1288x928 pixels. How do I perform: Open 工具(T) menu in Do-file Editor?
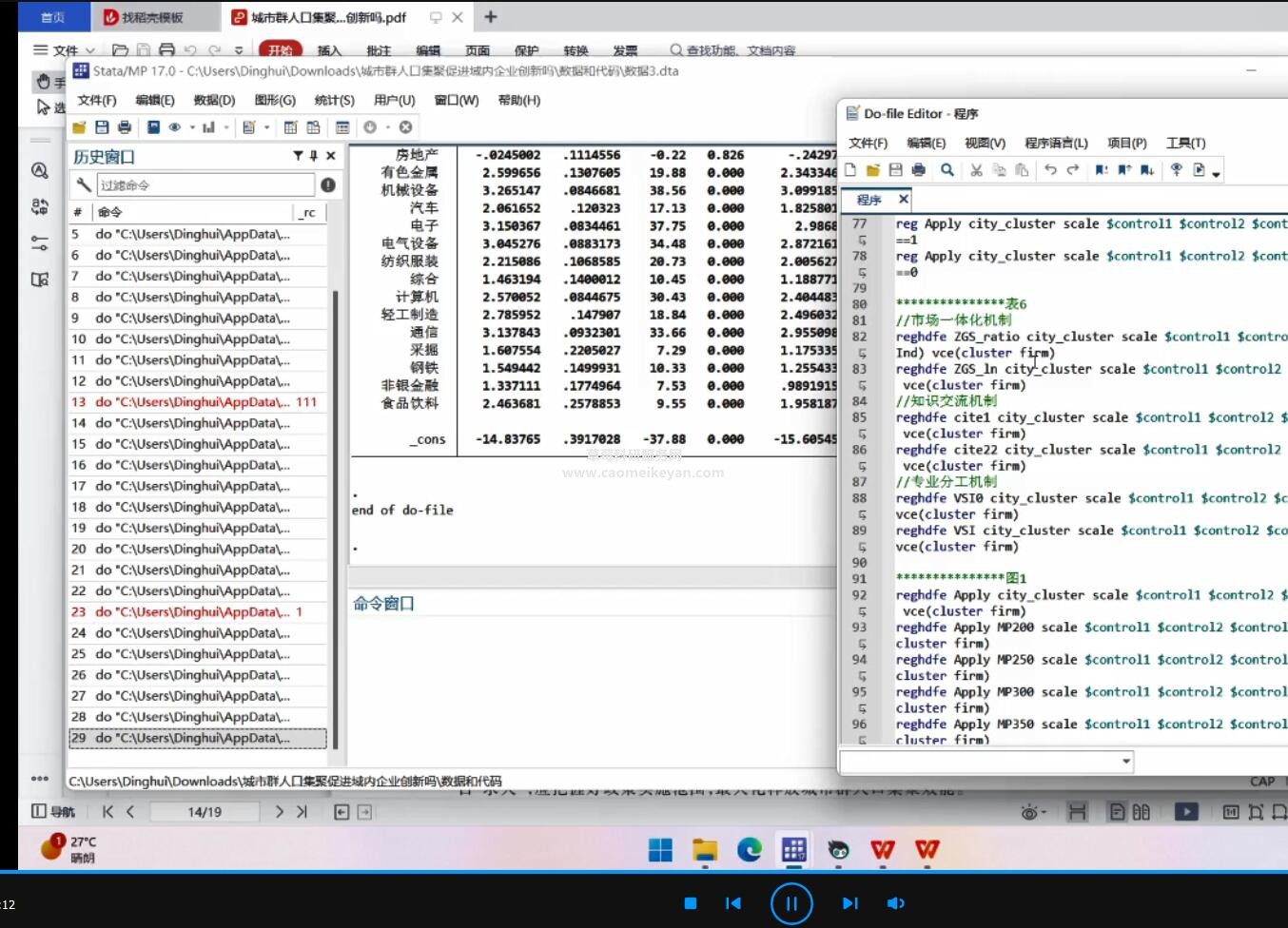pos(1185,143)
